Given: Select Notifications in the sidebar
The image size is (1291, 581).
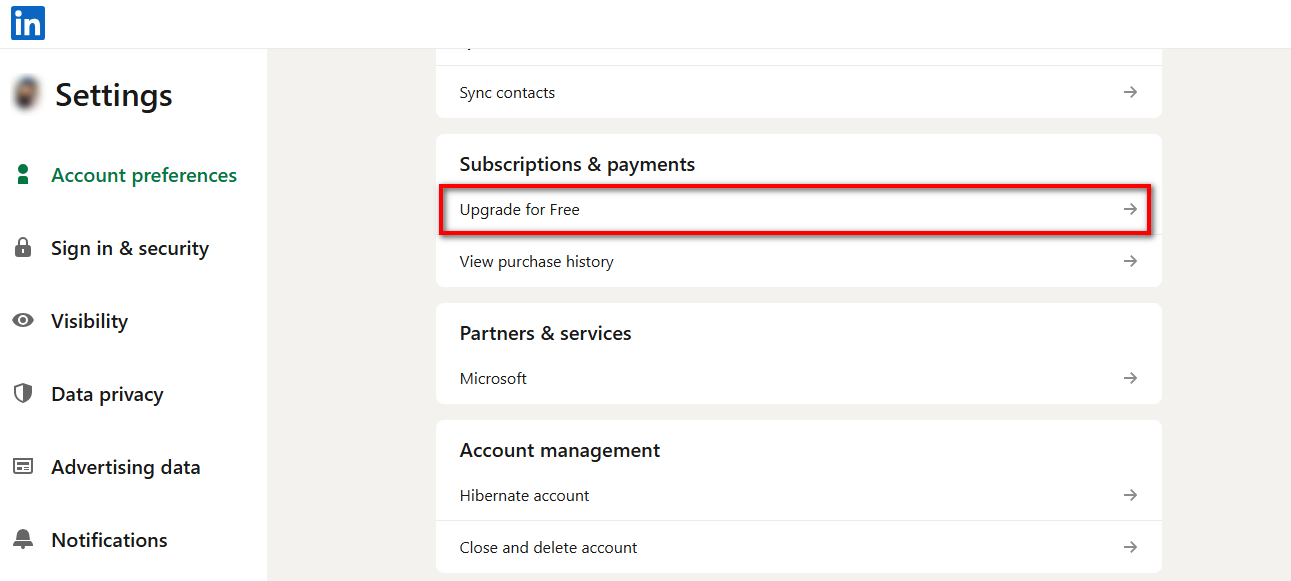Looking at the screenshot, I should click(109, 539).
